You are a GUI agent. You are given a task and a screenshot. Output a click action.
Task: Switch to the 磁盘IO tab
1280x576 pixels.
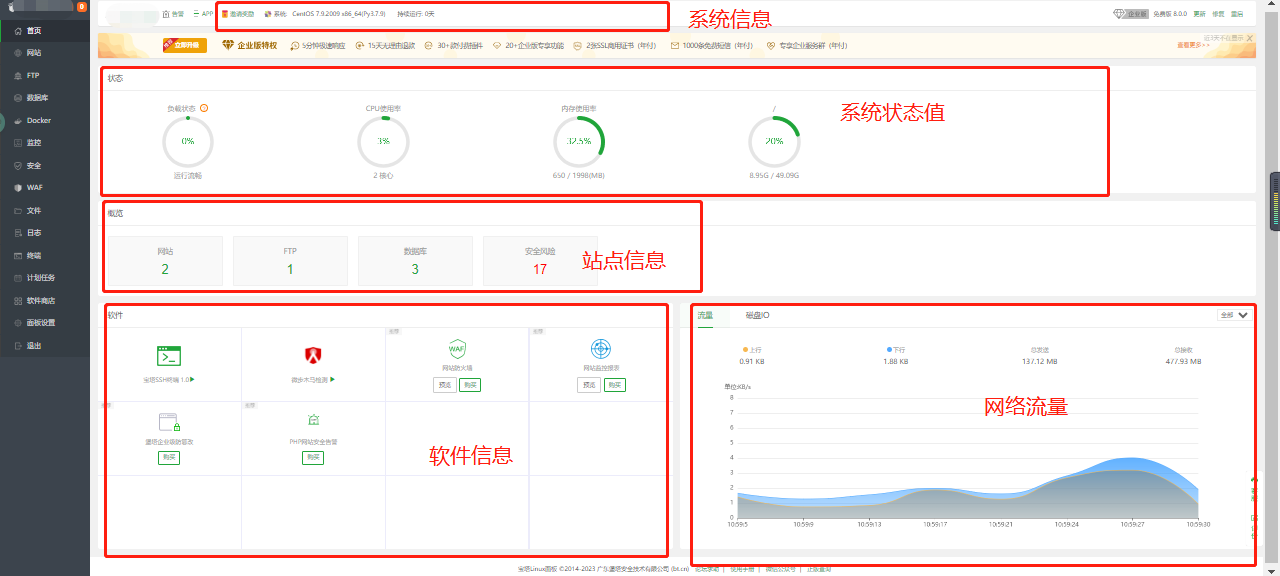[x=757, y=315]
